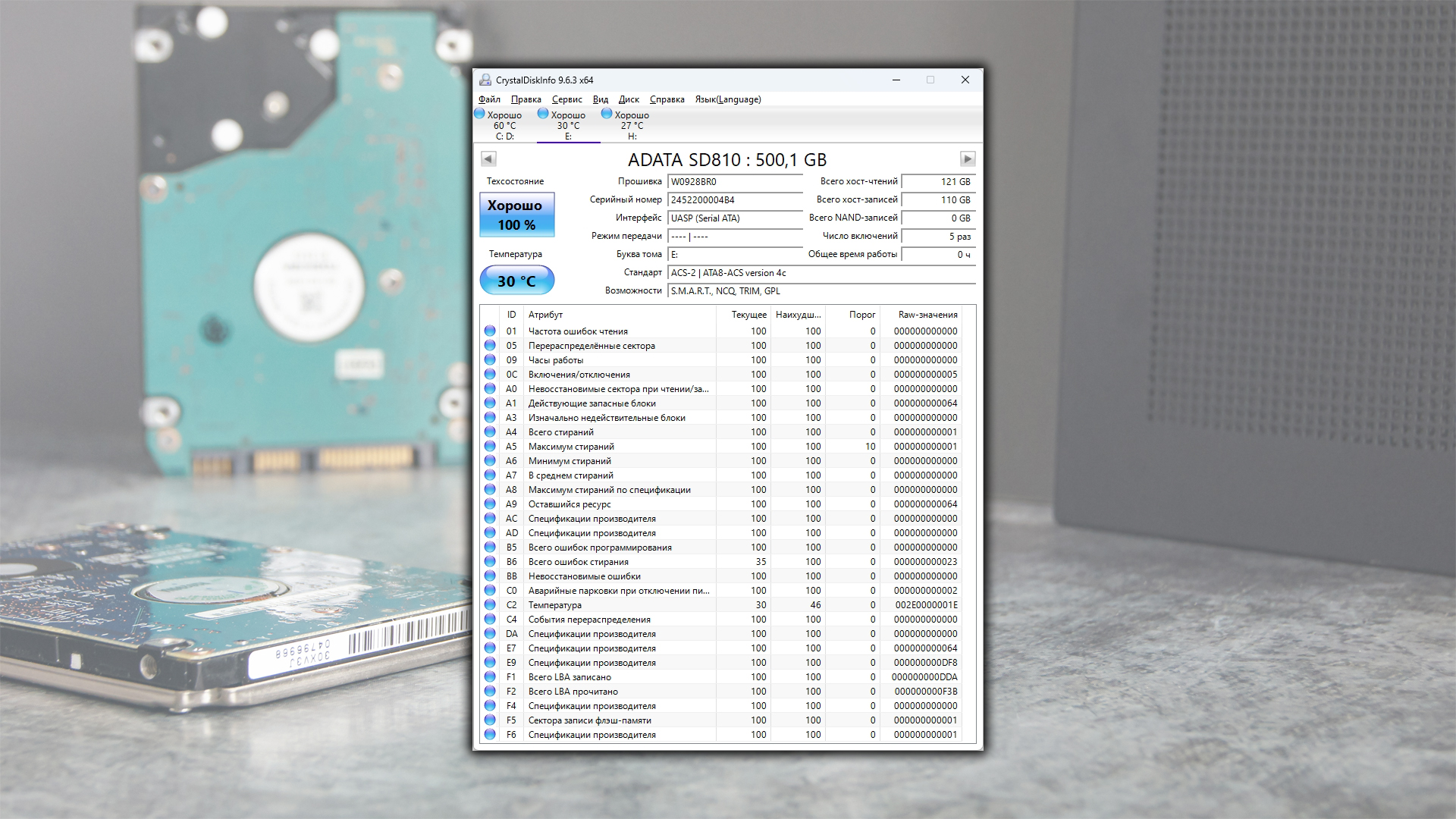Image resolution: width=1456 pixels, height=819 pixels.
Task: Click the Серийный номер field
Action: pos(734,200)
